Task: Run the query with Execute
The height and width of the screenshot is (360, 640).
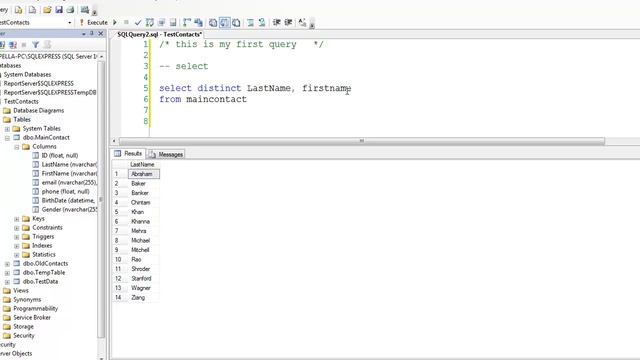Action: click(x=93, y=22)
